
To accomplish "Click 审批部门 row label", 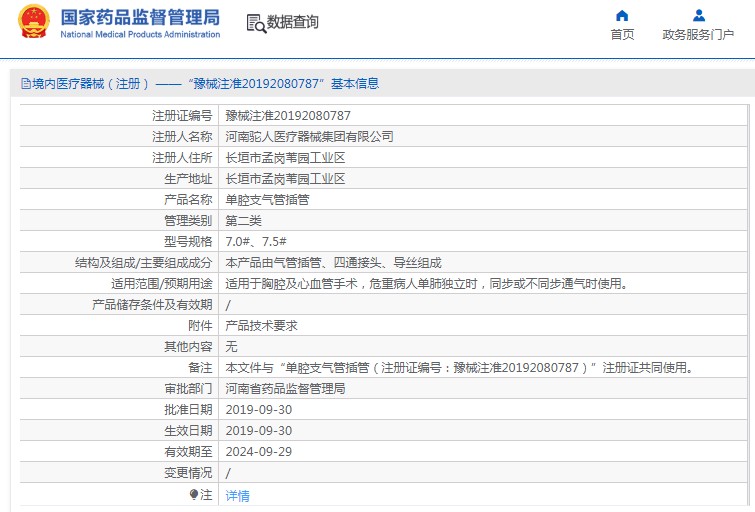I will point(188,389).
